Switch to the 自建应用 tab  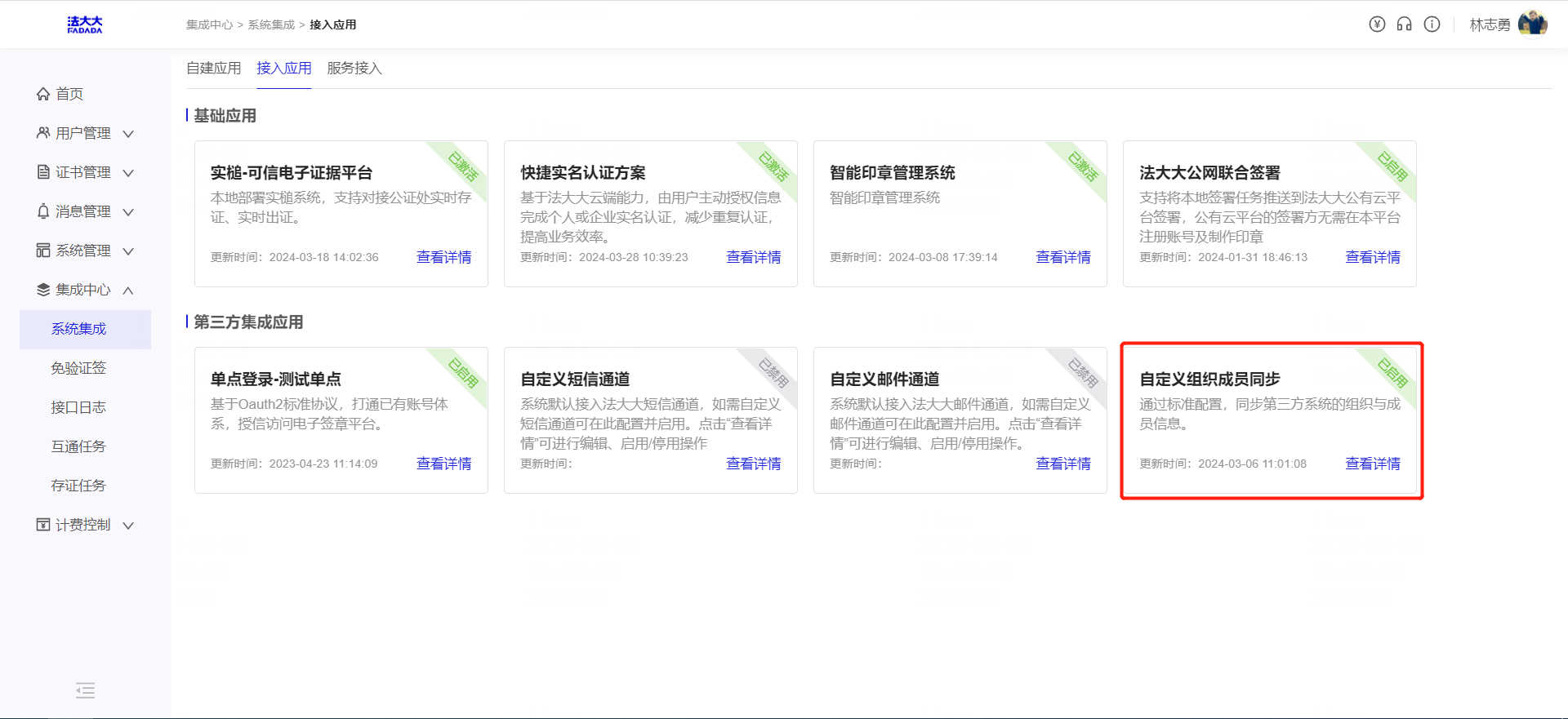coord(214,69)
